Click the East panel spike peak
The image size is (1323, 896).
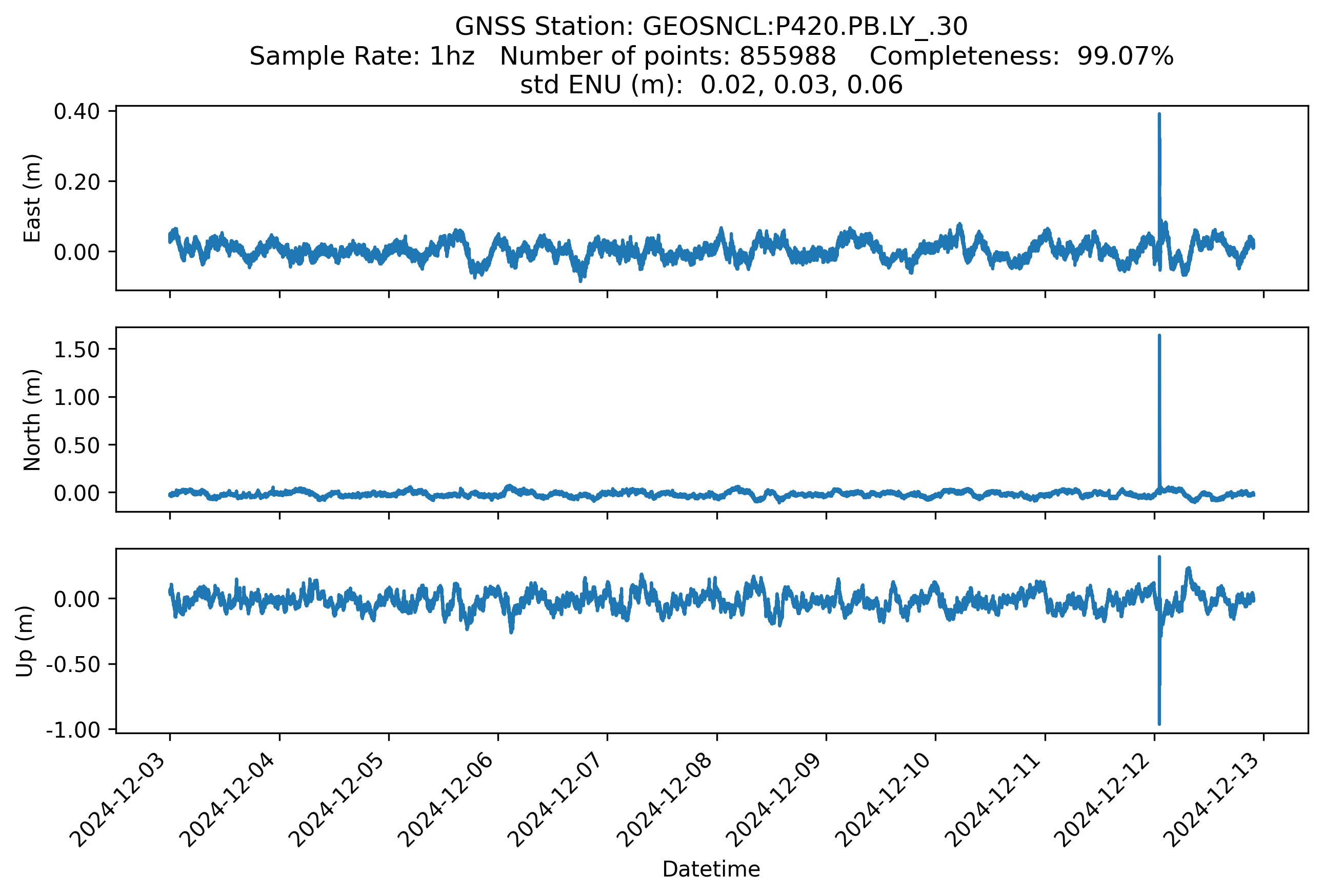(x=1159, y=115)
